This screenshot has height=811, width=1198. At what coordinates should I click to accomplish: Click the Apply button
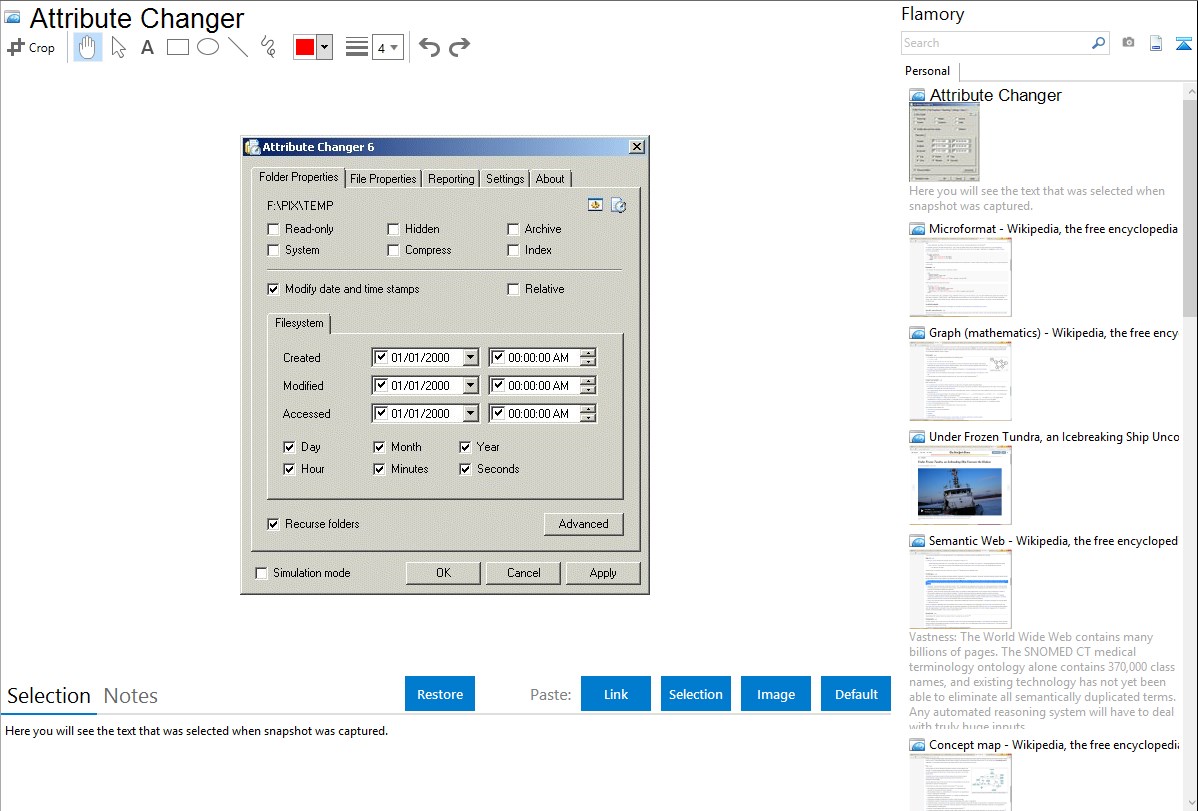tap(603, 573)
